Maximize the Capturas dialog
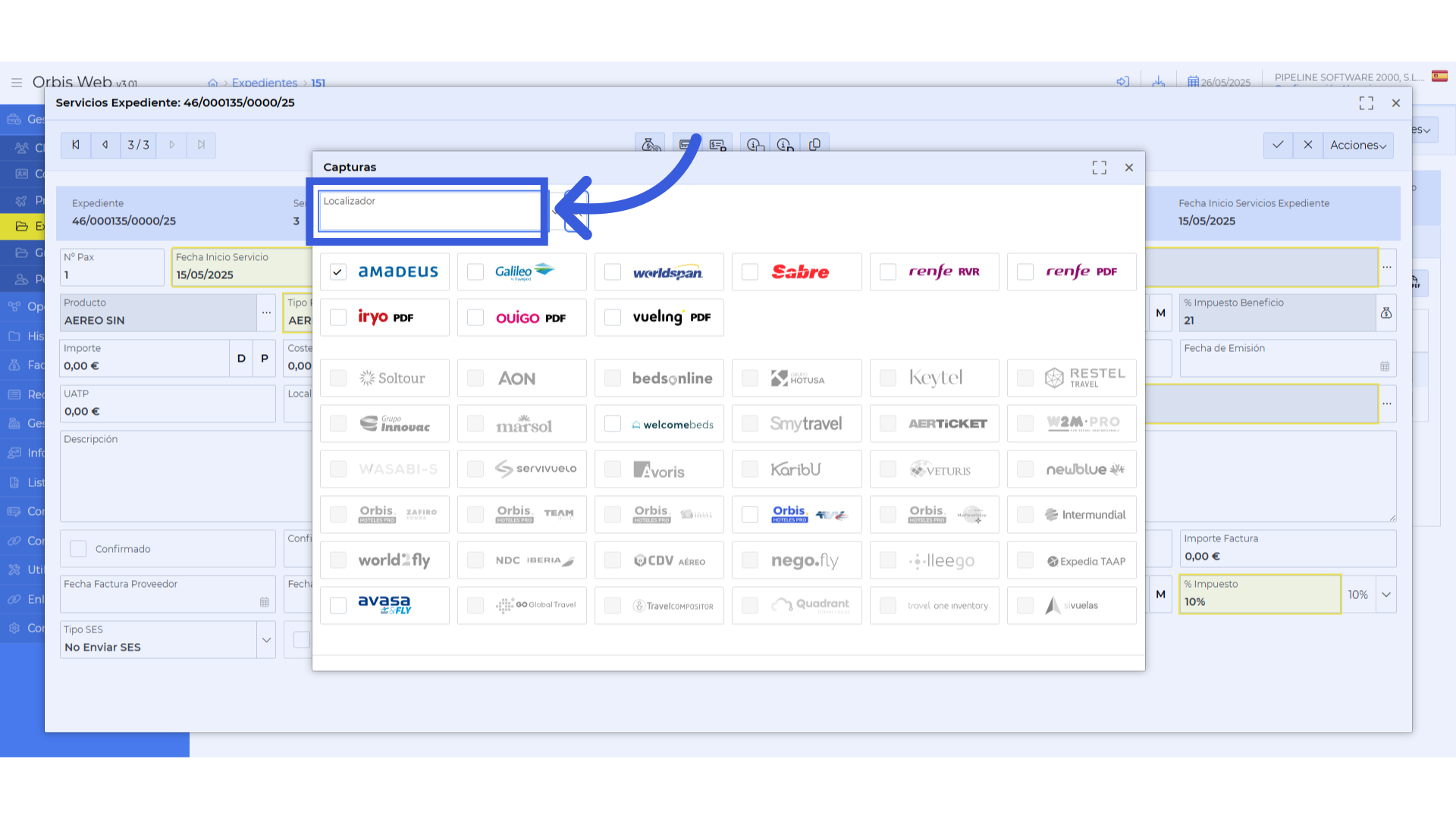 [1100, 168]
